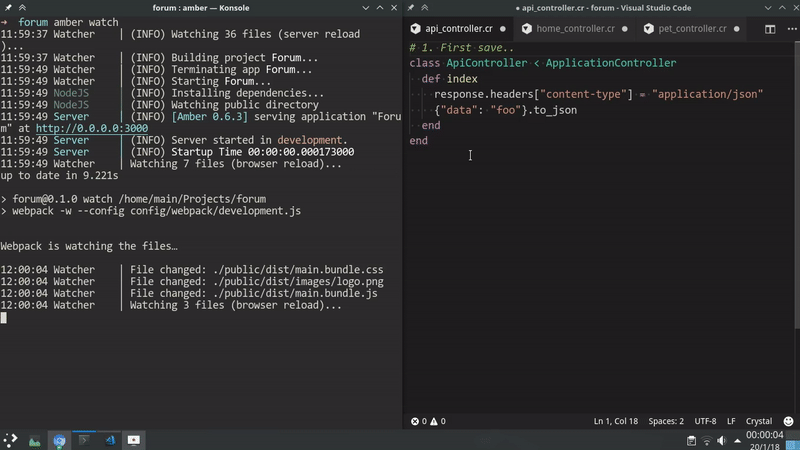
Task: Open http://0.0.0.0:3000 link in Konsole
Action: pyautogui.click(x=92, y=129)
